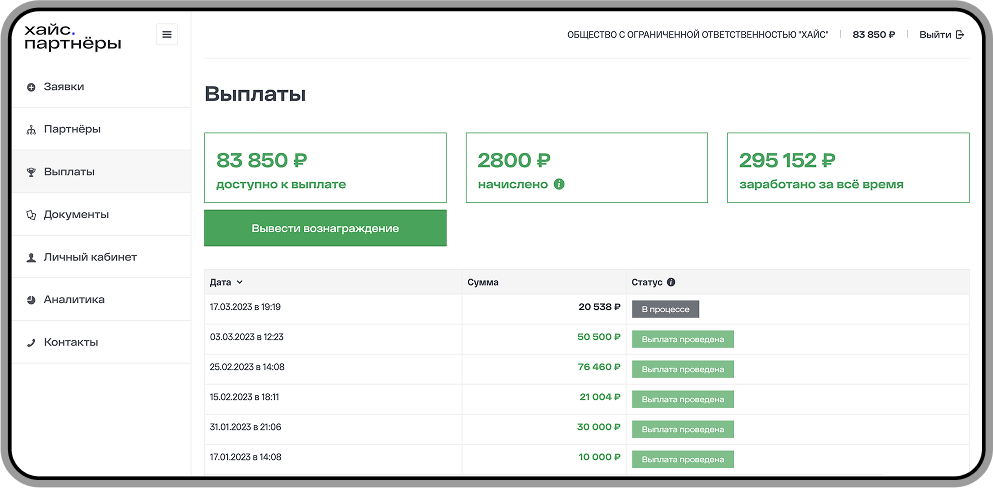The height and width of the screenshot is (488, 993).
Task: Click the Документы sidebar icon
Action: (x=31, y=215)
